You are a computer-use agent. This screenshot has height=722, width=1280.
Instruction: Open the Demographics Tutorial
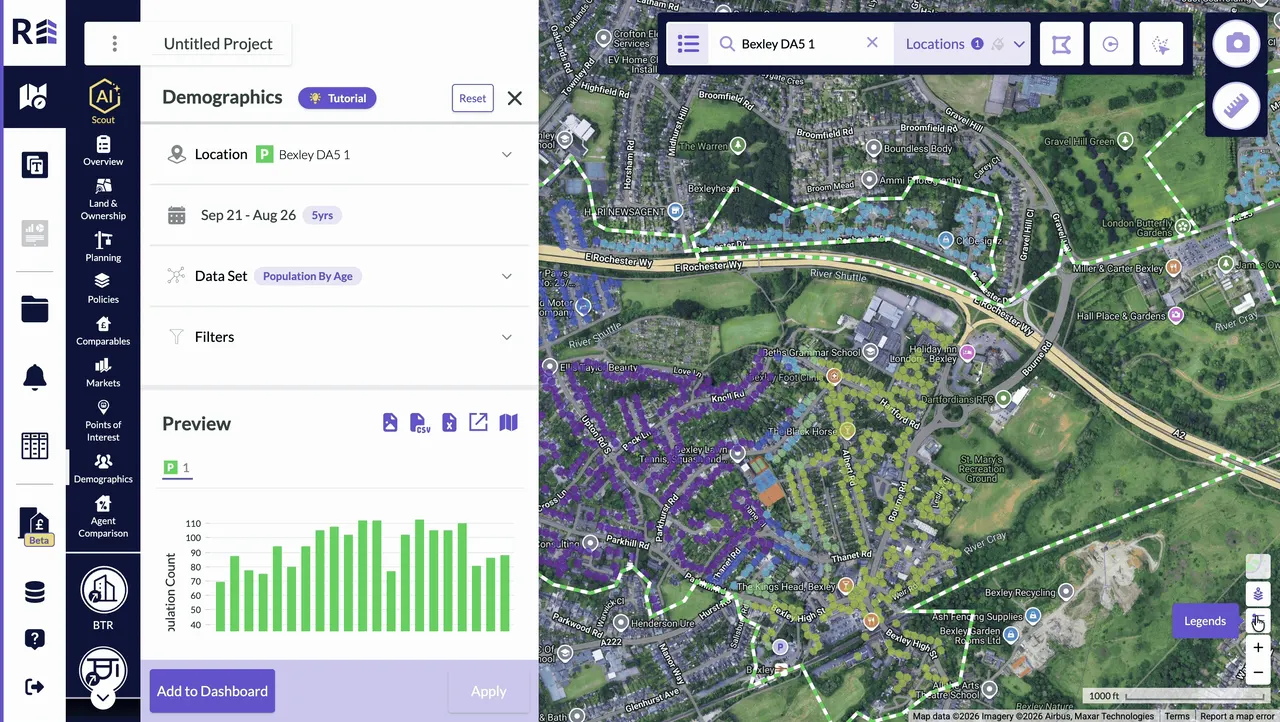click(337, 98)
